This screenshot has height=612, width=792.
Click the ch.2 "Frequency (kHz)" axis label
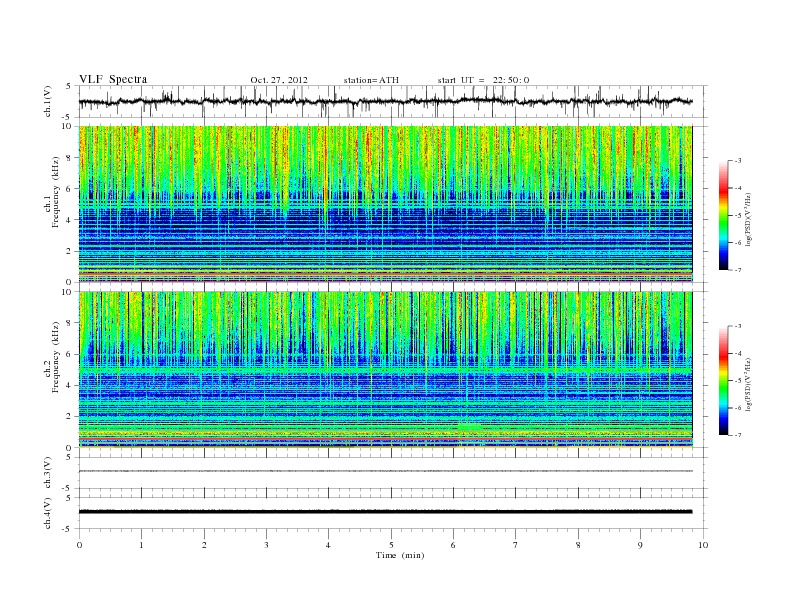[57, 356]
